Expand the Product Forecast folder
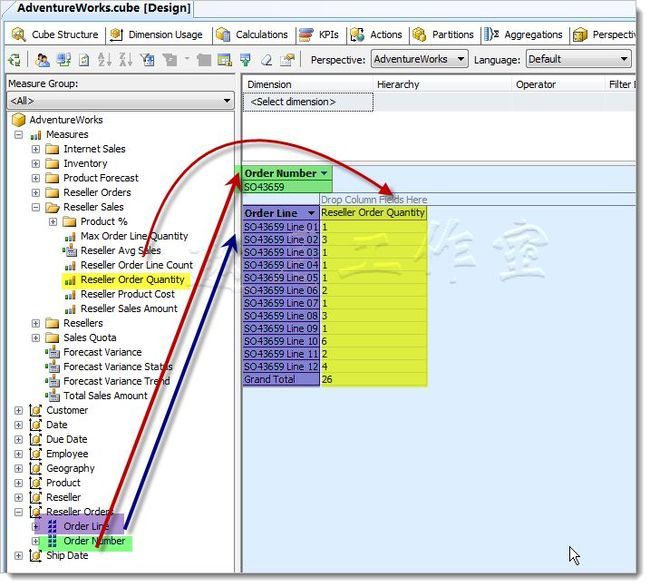The width and height of the screenshot is (650, 587). [36, 178]
